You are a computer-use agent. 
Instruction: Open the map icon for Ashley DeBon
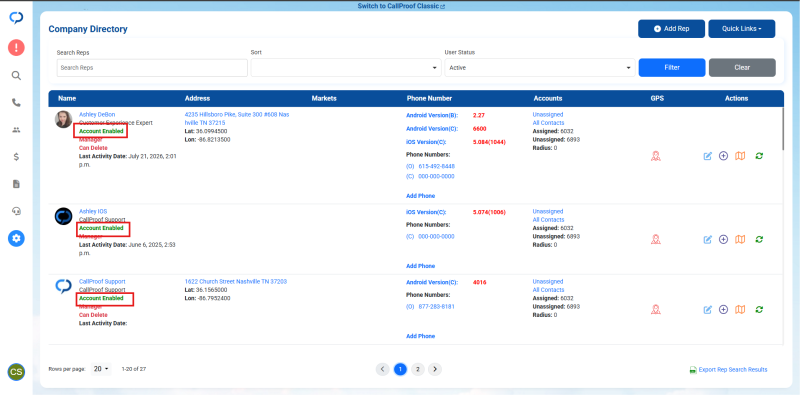[740, 156]
